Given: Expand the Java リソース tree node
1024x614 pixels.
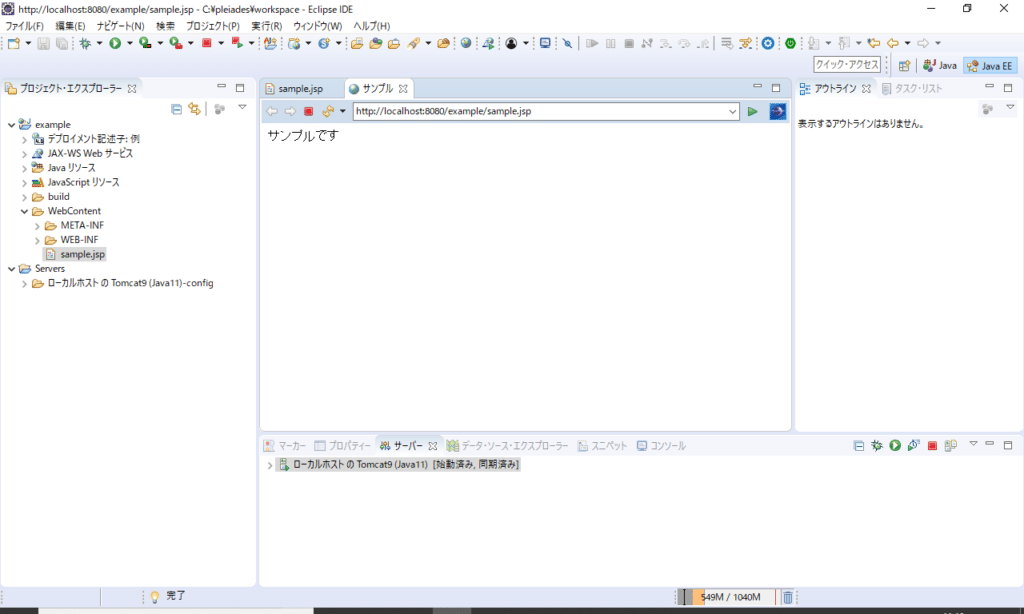Looking at the screenshot, I should (24, 168).
